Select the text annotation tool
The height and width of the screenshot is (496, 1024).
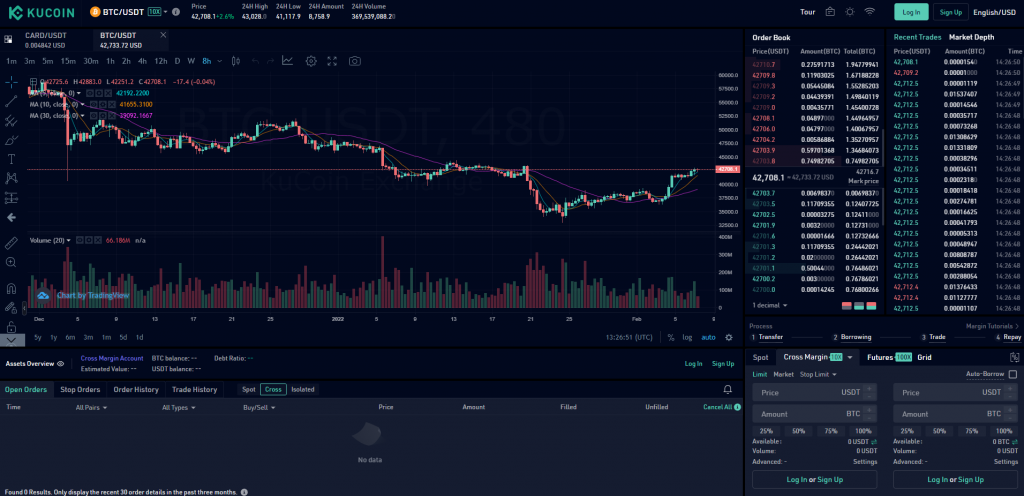point(11,159)
